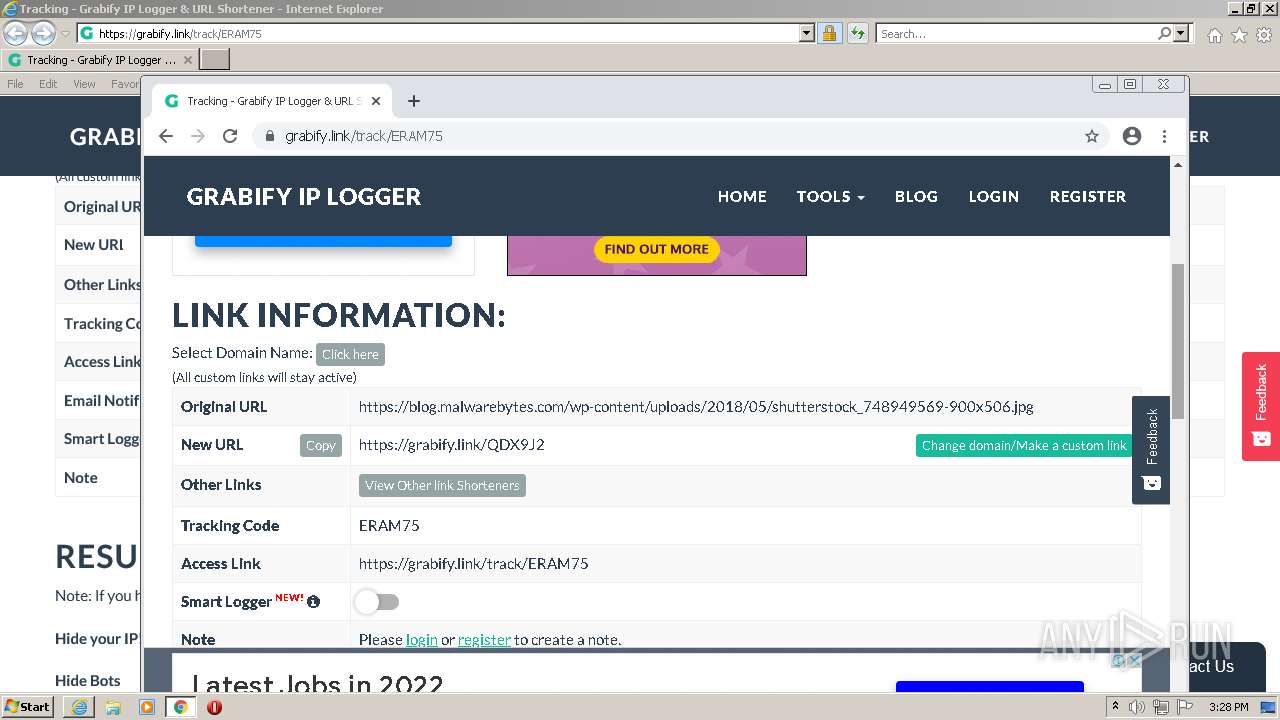
Task: Click New URL grabify.link/QDX9J2 text
Action: pos(452,445)
